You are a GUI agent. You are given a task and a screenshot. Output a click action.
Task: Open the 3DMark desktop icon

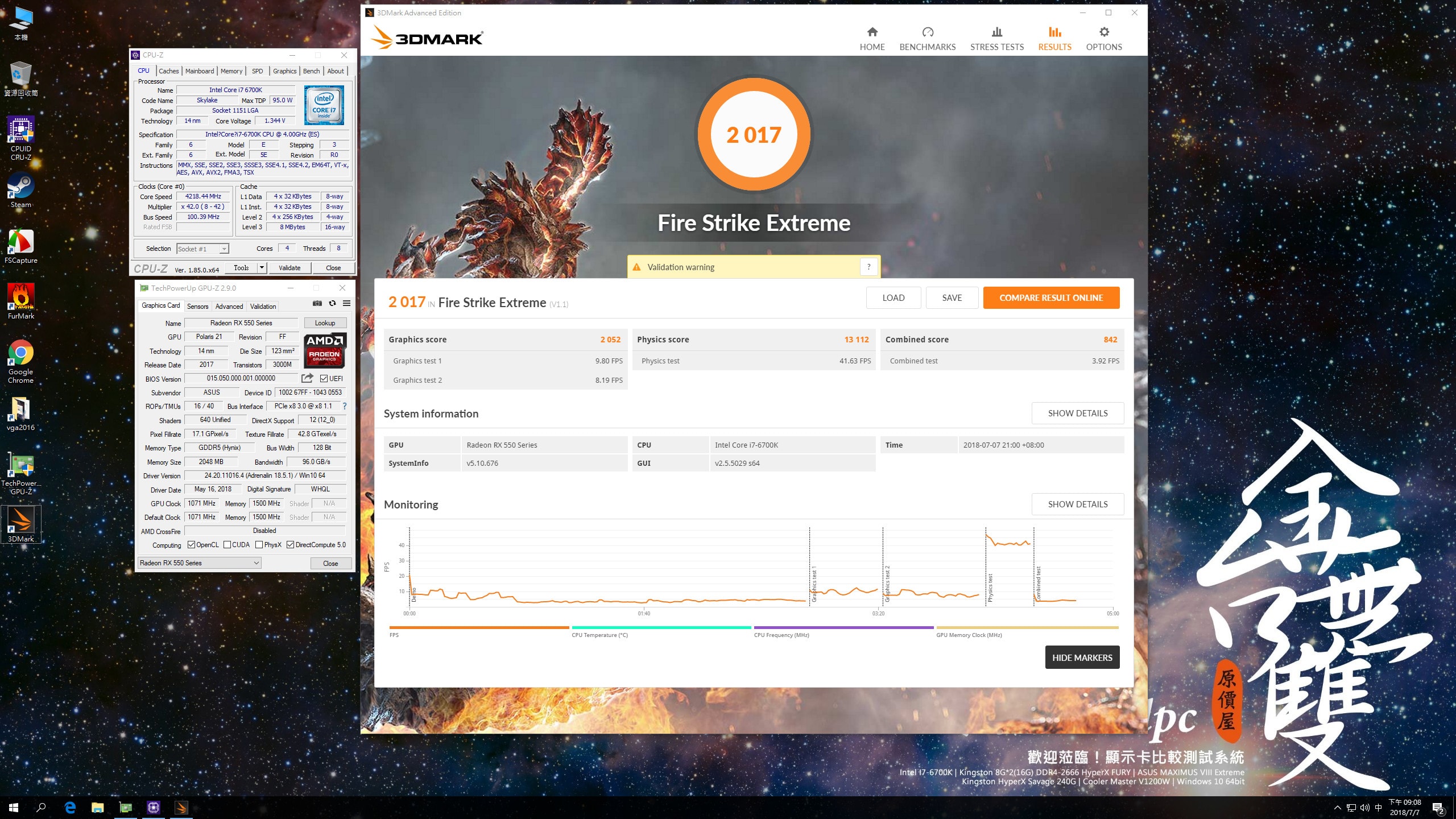pyautogui.click(x=20, y=524)
